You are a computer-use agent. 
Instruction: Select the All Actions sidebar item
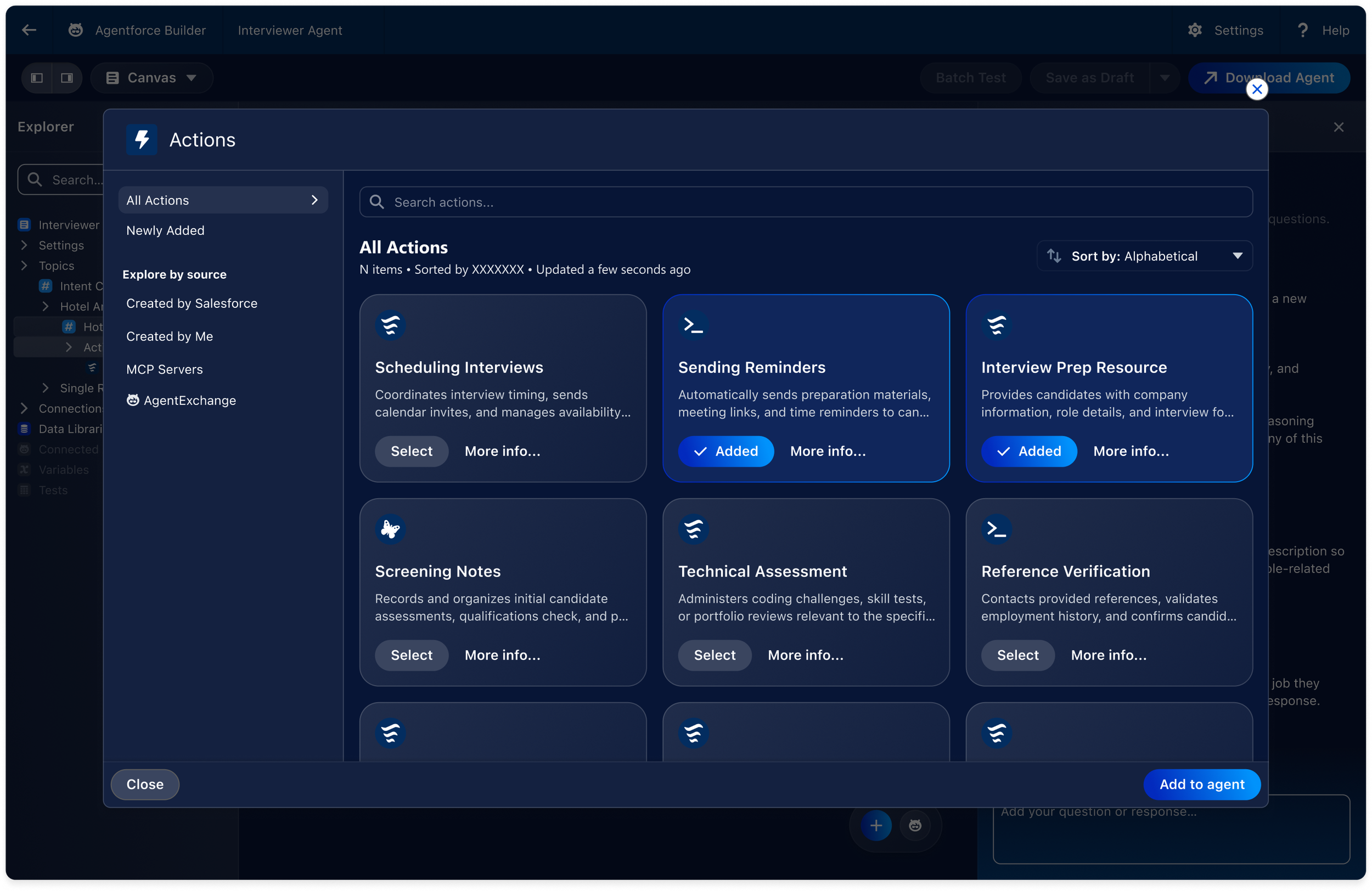223,200
